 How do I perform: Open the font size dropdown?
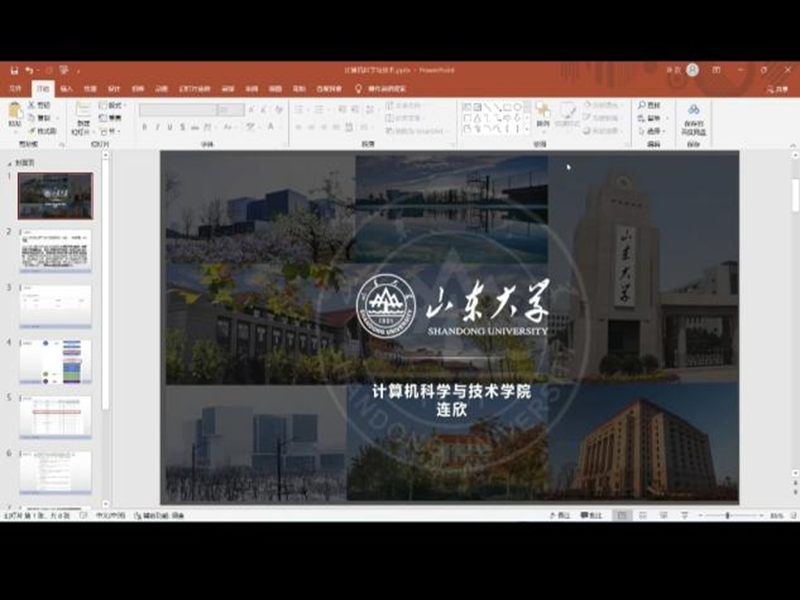coord(230,110)
